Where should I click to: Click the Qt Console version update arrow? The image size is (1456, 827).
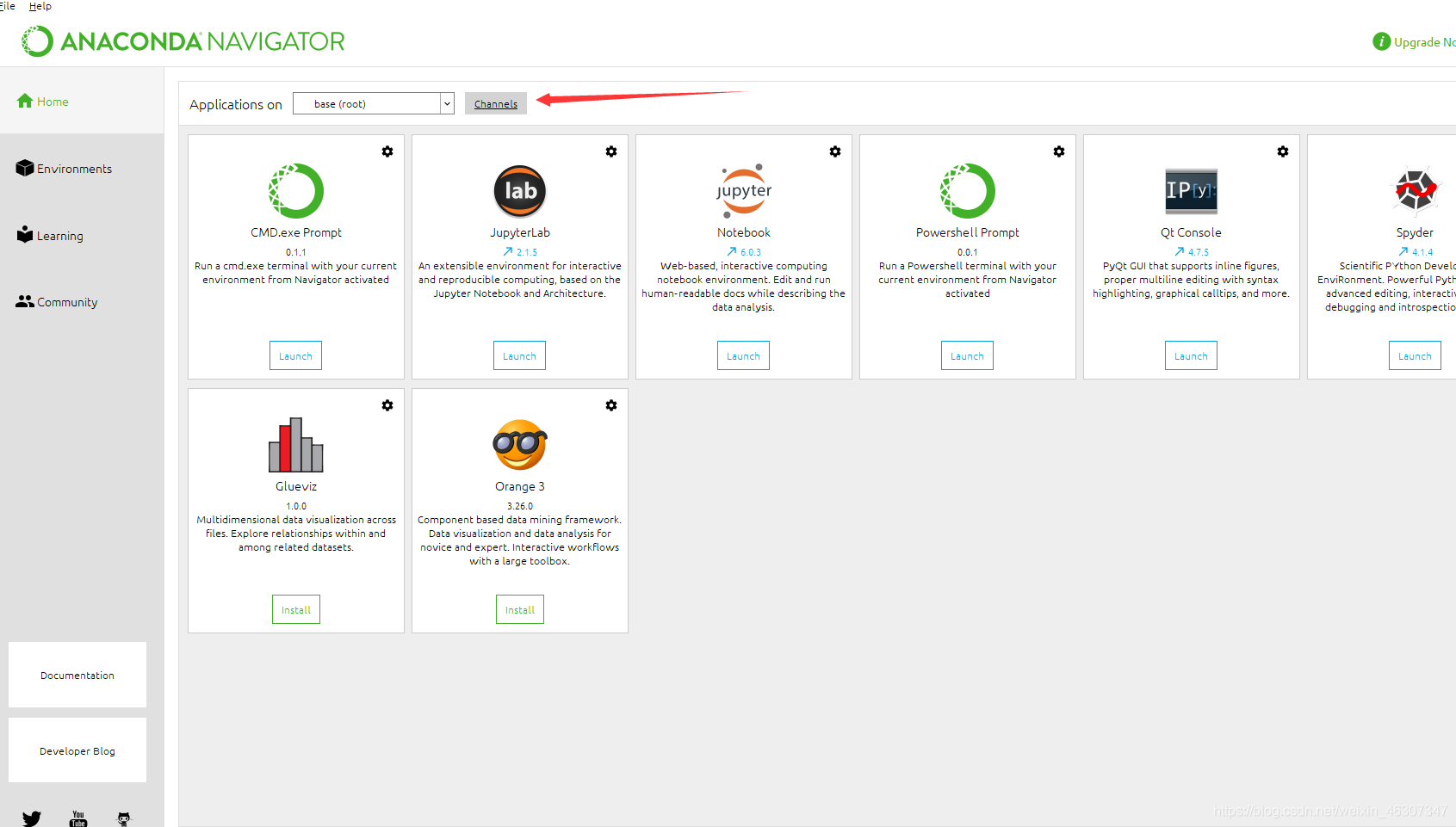1180,252
